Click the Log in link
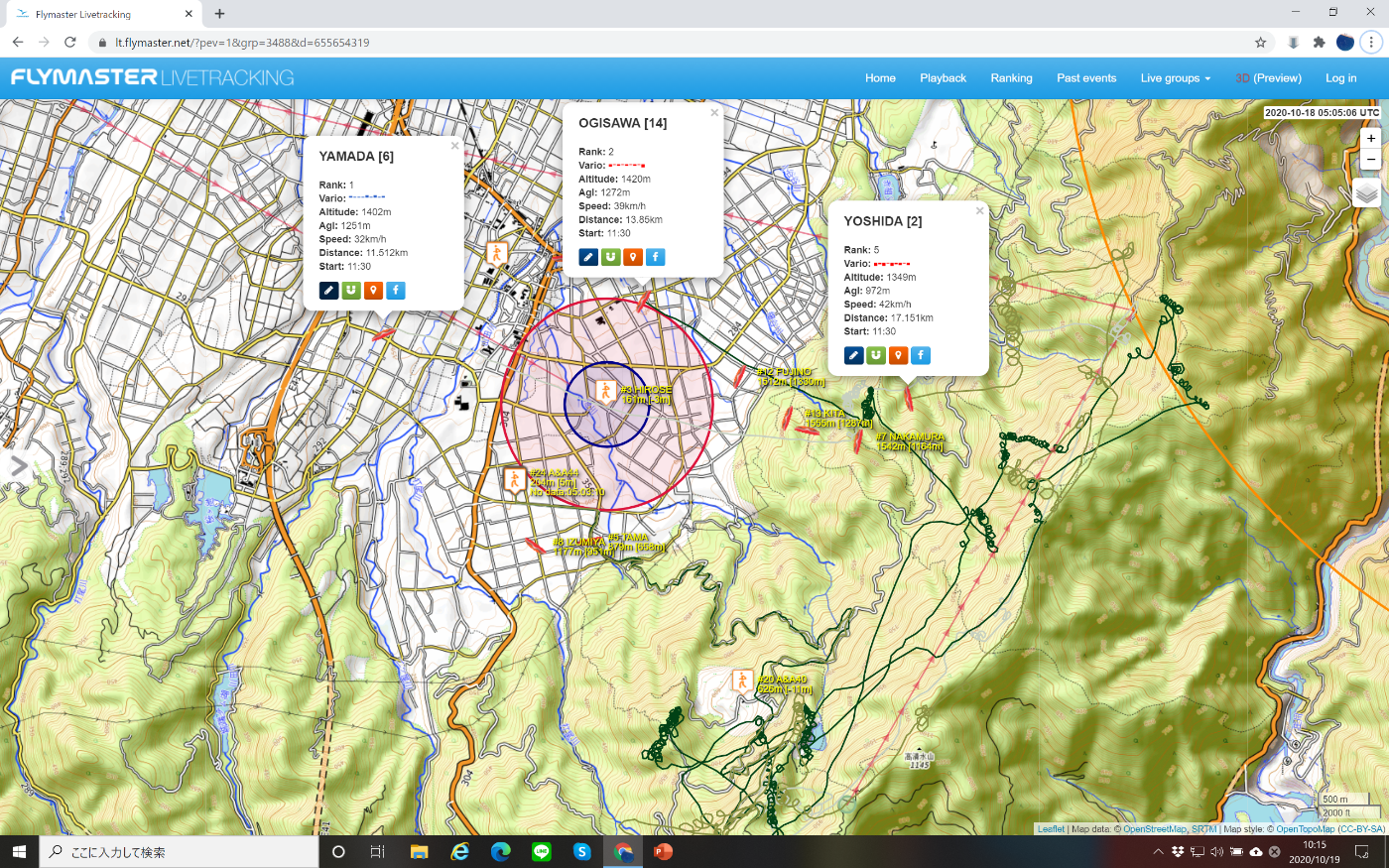The image size is (1389, 868). pos(1340,78)
